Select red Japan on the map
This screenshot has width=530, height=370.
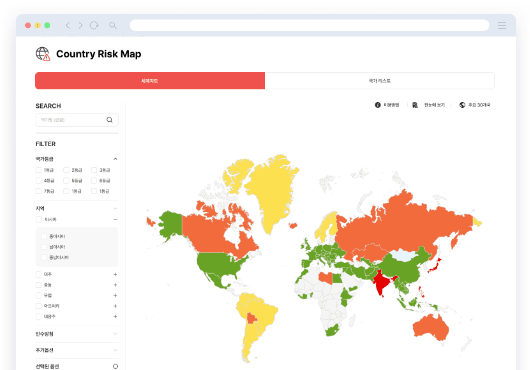click(434, 266)
